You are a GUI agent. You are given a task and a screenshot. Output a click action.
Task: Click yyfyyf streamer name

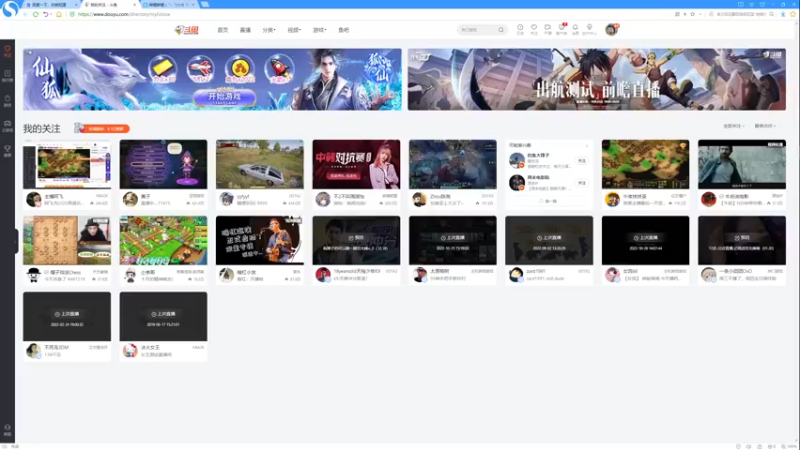pyautogui.click(x=243, y=196)
